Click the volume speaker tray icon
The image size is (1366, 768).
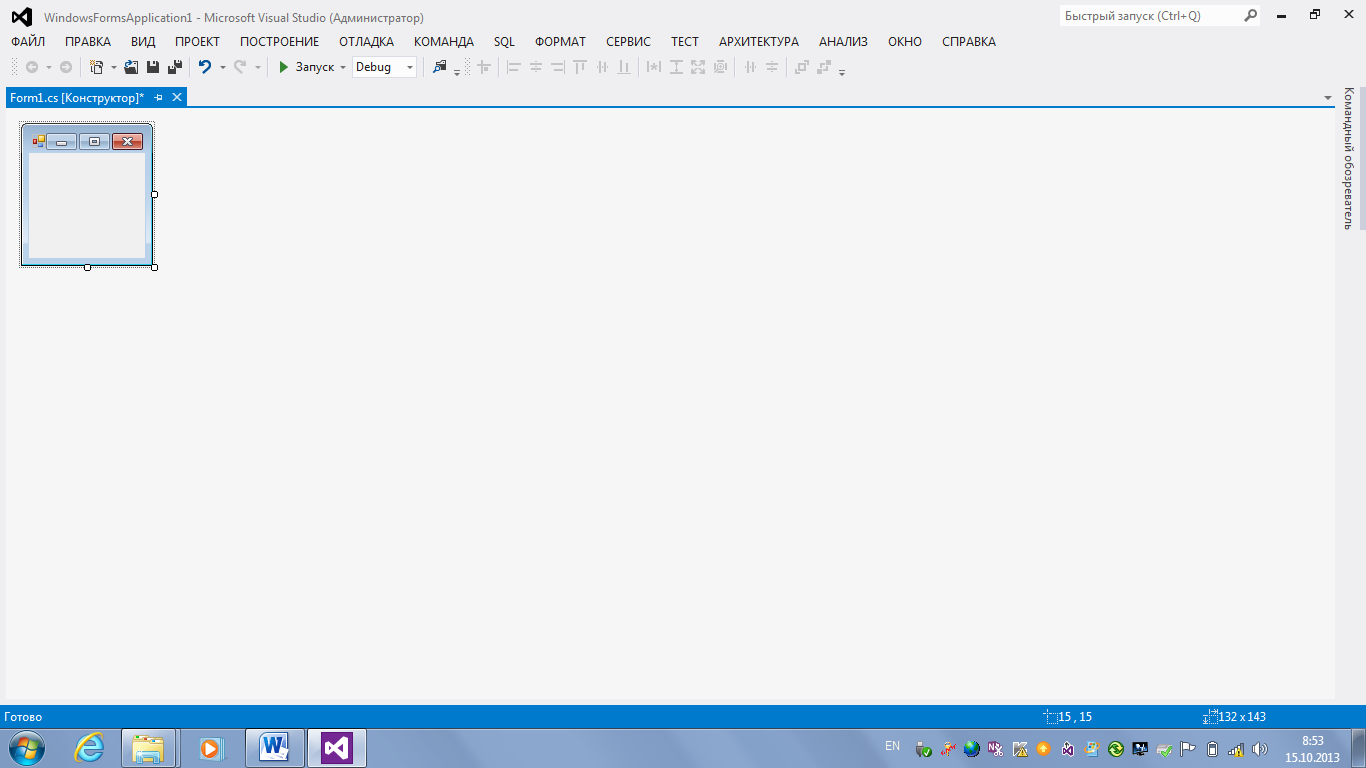coord(1260,749)
